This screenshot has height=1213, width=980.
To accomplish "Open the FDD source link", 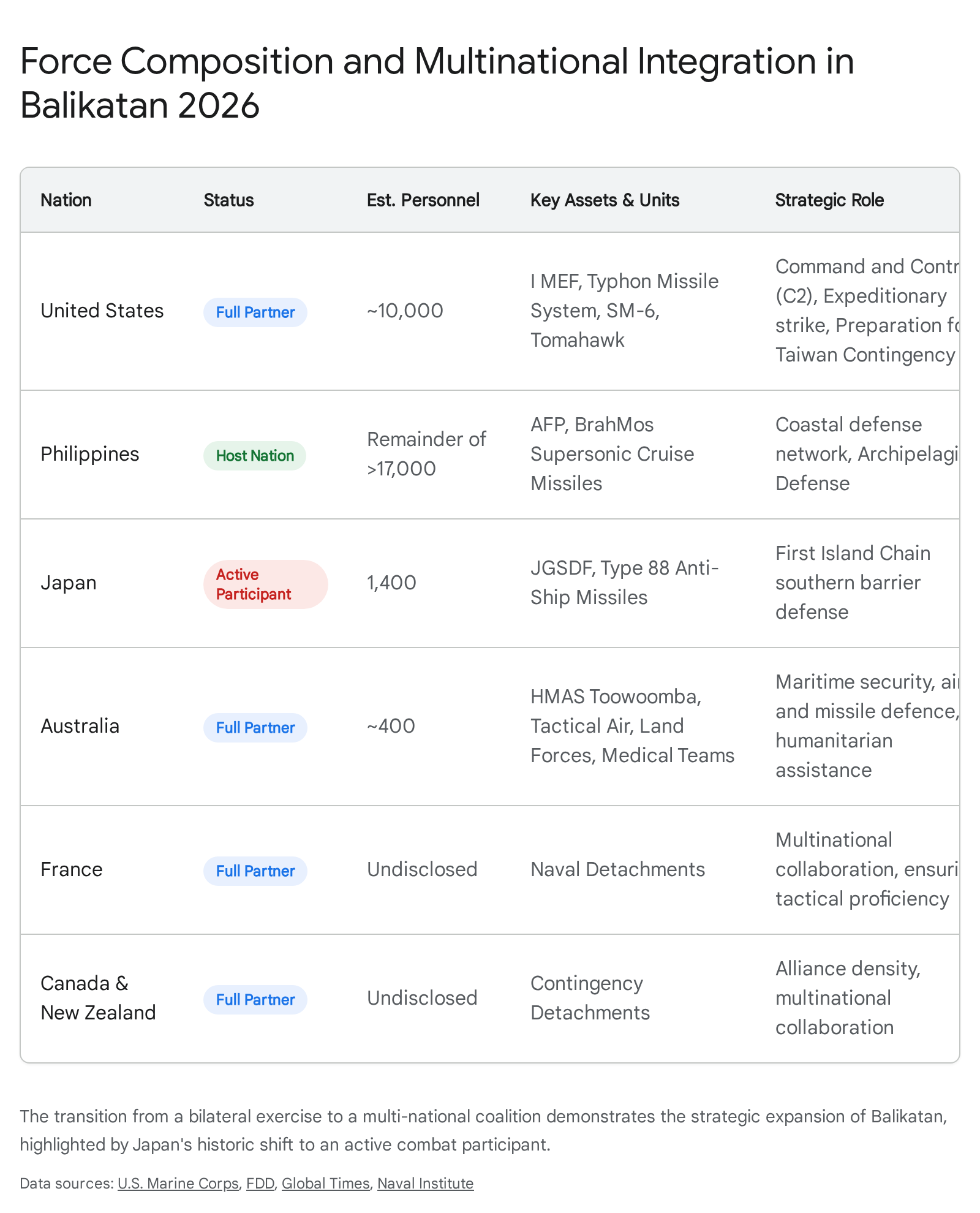I will pos(260,1184).
